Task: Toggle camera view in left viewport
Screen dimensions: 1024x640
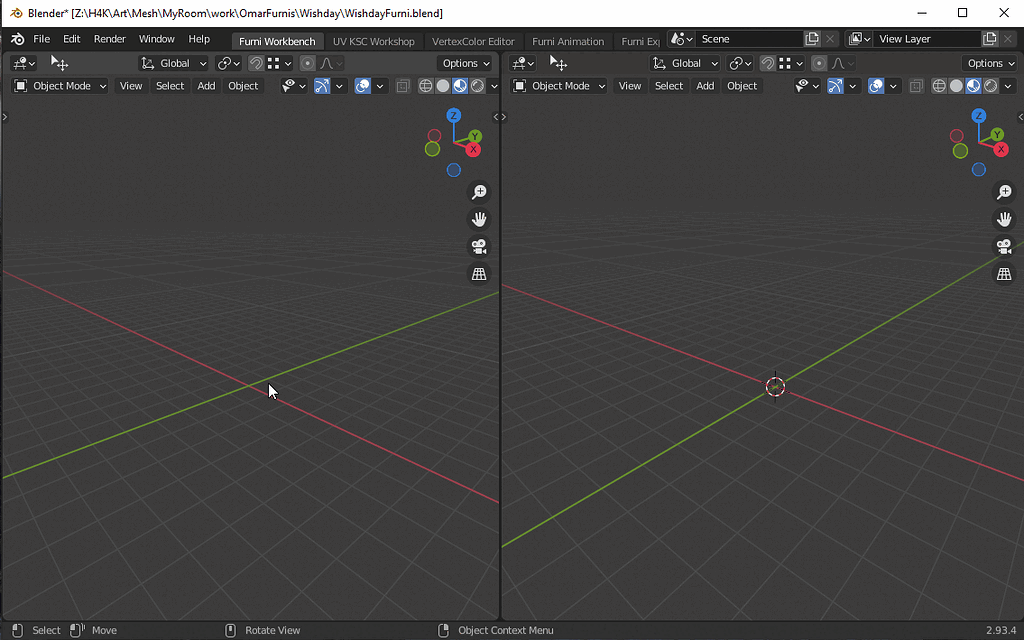Action: [479, 247]
